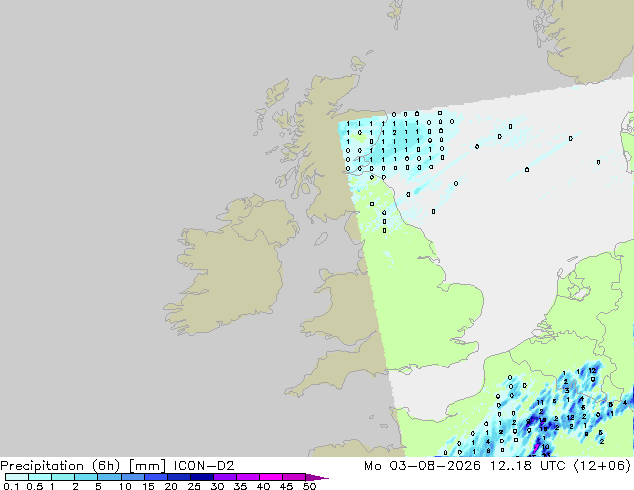Click the "20" legend label
Image resolution: width=634 pixels, height=490 pixels.
coord(171,486)
